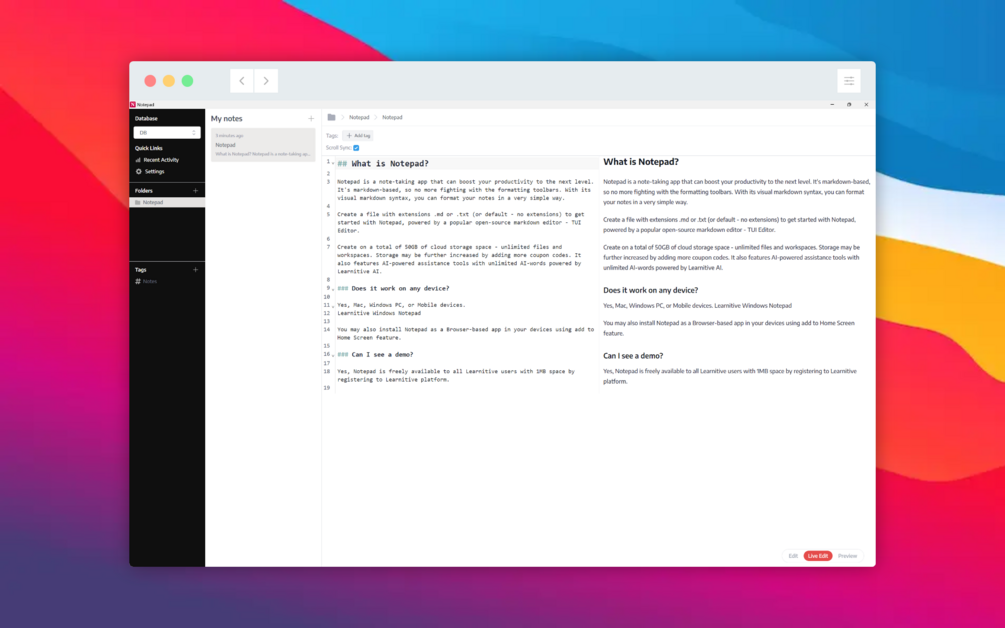Minimize the inner Notepad window
The width and height of the screenshot is (1005, 628).
tap(832, 104)
